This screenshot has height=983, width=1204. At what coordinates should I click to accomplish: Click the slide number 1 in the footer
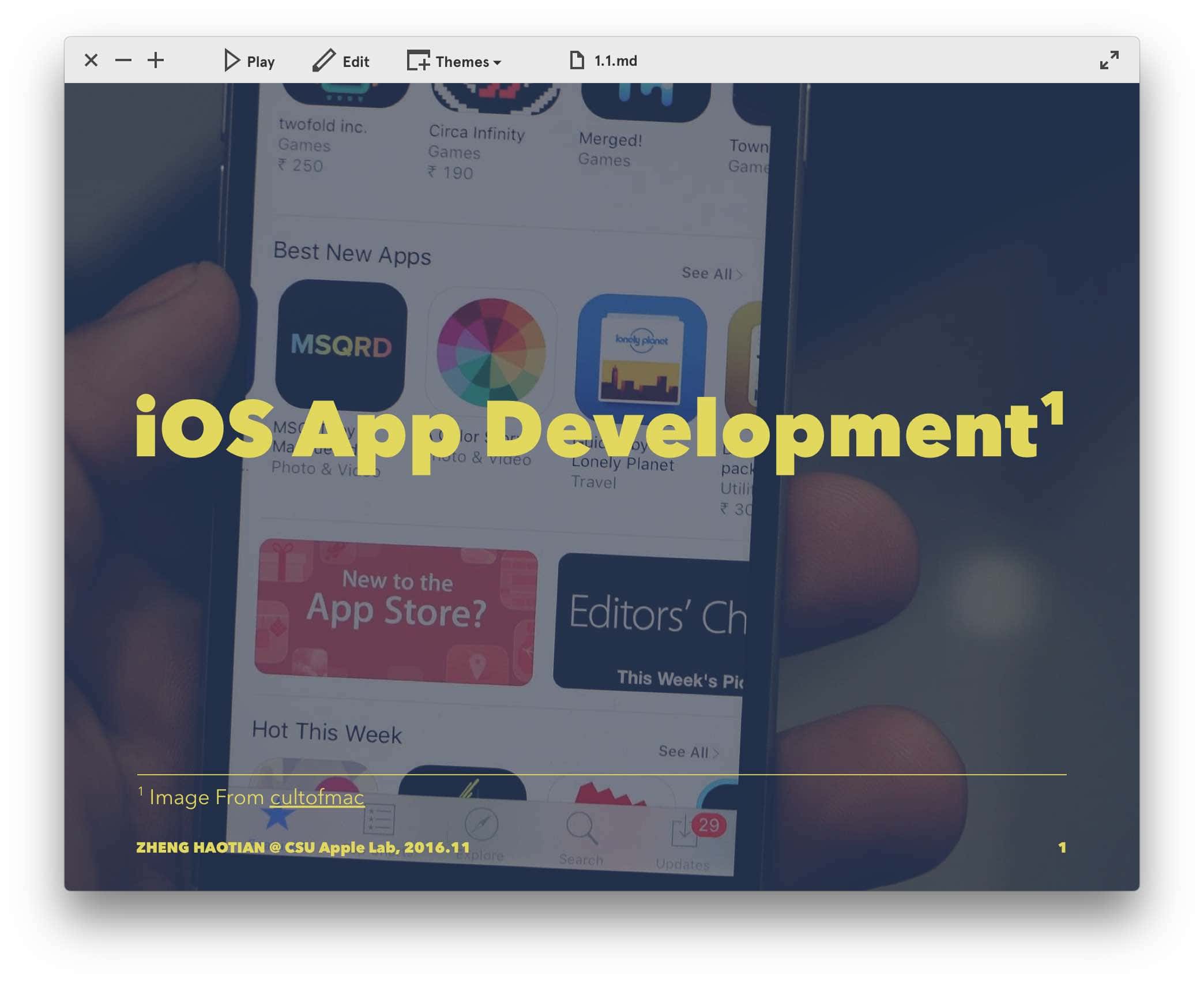[x=1062, y=847]
